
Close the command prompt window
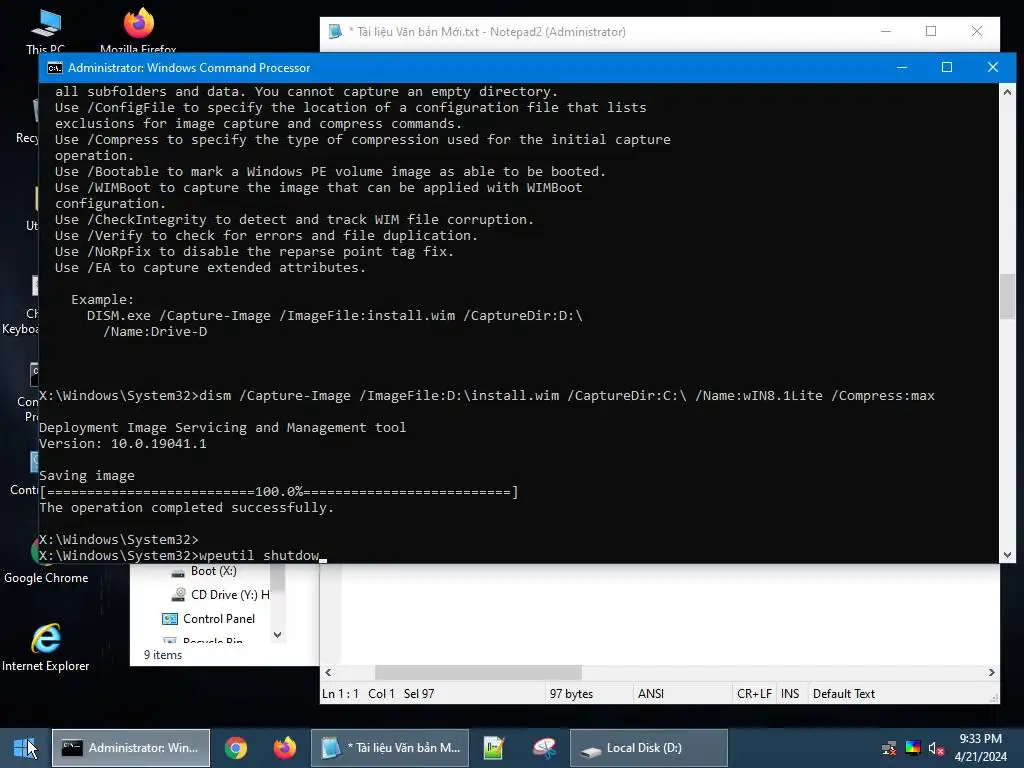(993, 67)
